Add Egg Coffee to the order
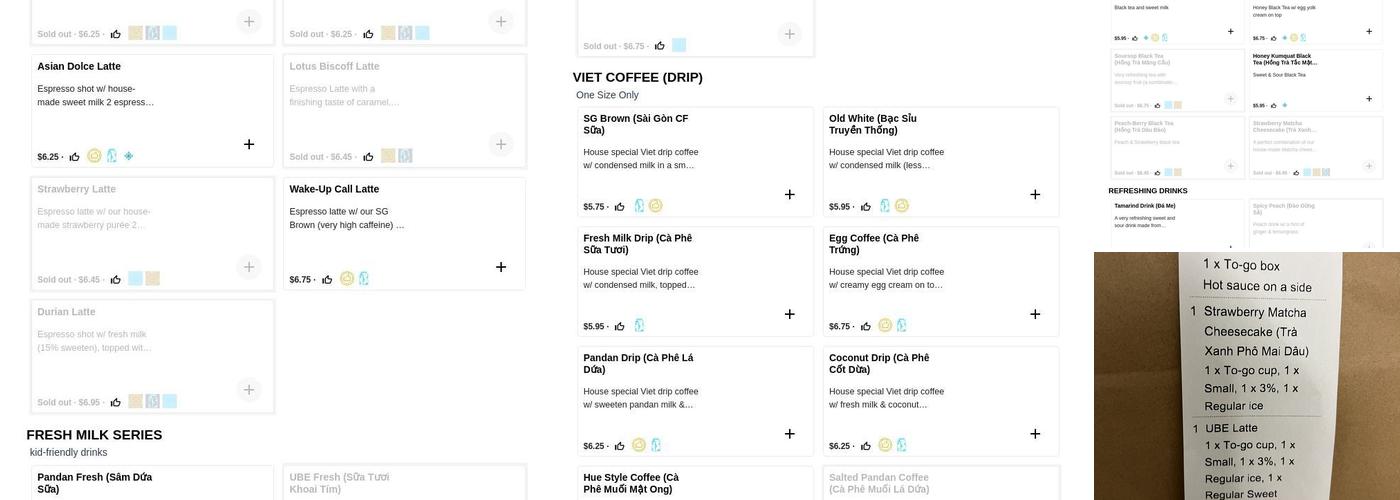This screenshot has width=1400, height=500. pos(1035,314)
